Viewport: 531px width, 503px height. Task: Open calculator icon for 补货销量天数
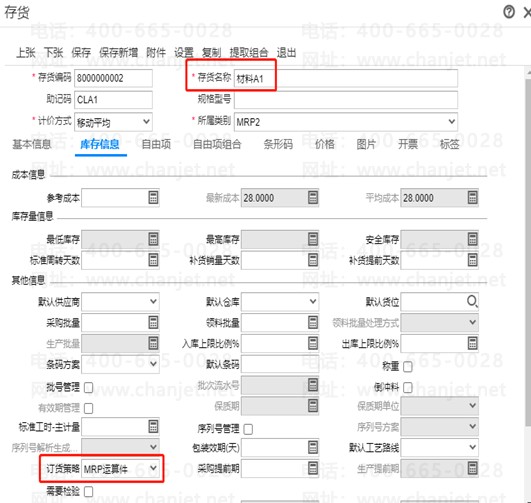pos(313,260)
